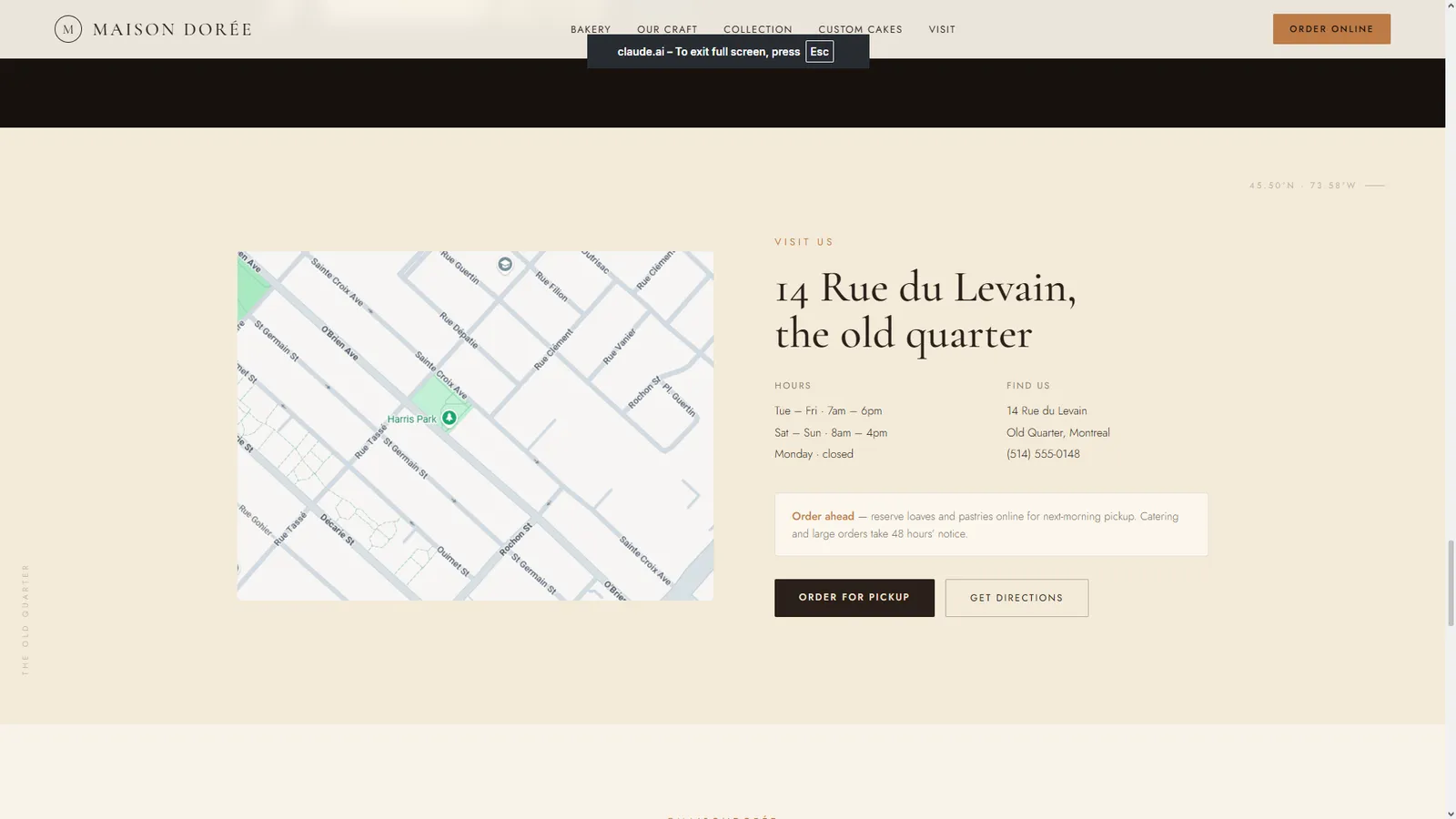This screenshot has width=1456, height=819.
Task: Click the 'Order ahead' highlighted text
Action: 823,516
